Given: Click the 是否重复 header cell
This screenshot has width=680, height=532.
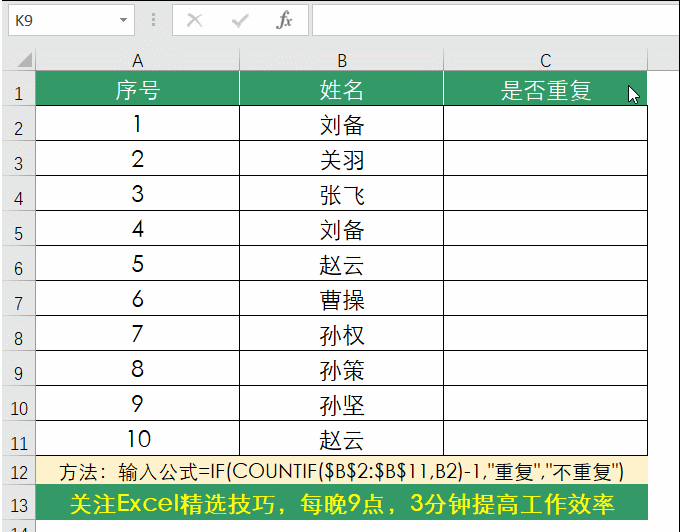Looking at the screenshot, I should pyautogui.click(x=546, y=88).
